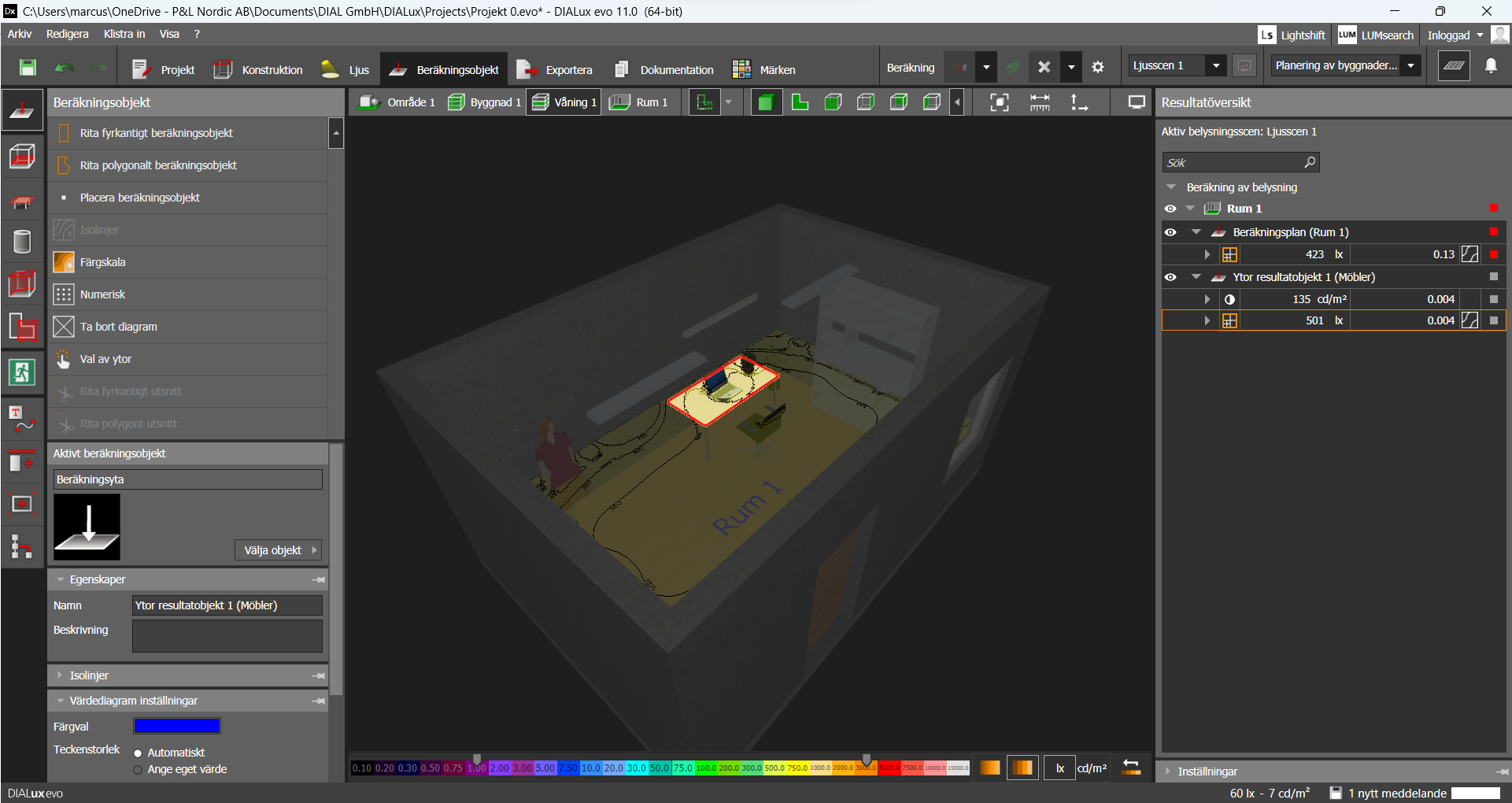Select Område 1 in breadcrumb
This screenshot has width=1512, height=803.
tap(397, 102)
